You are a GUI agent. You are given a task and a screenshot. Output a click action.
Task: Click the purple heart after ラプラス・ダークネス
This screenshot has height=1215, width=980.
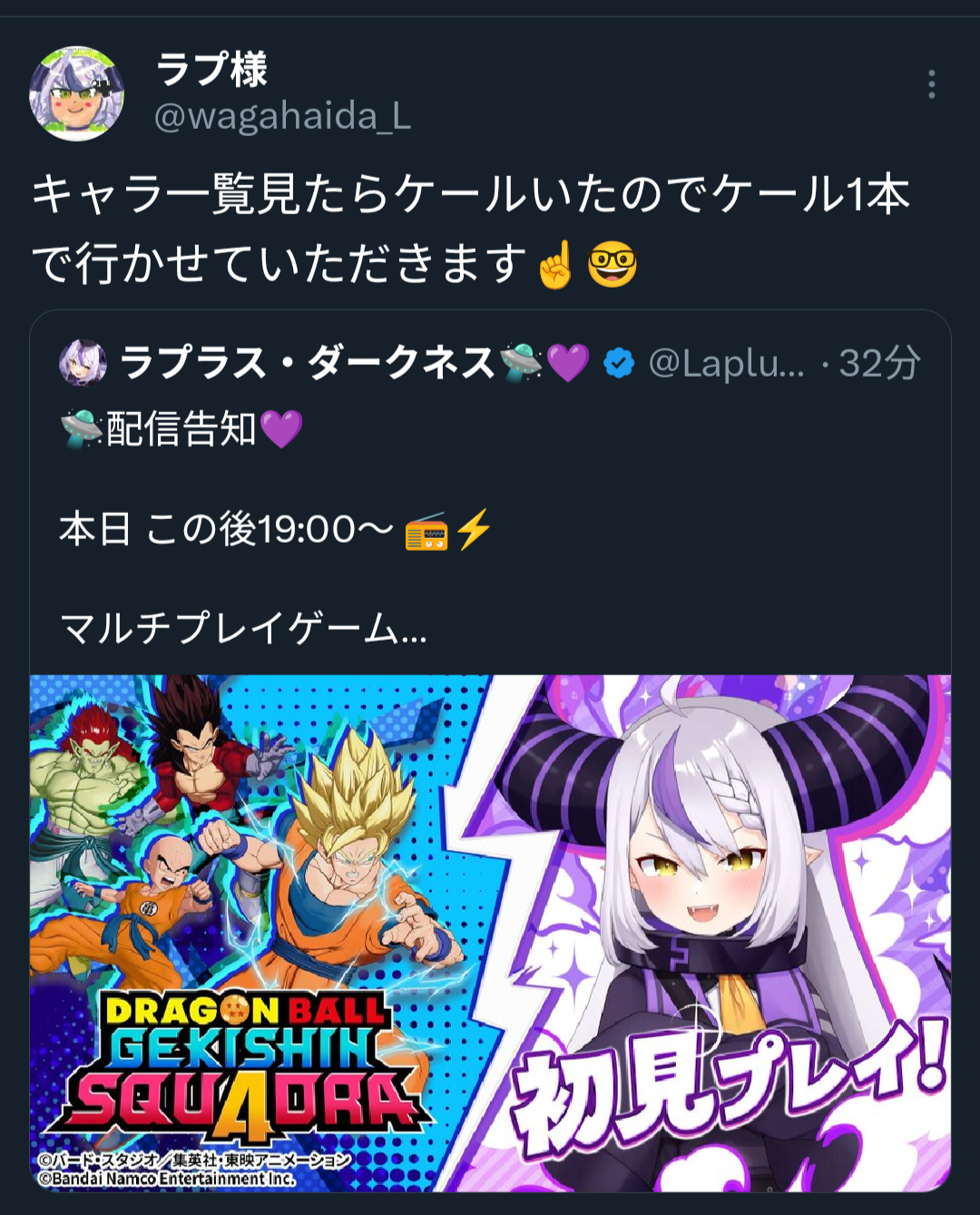[569, 364]
